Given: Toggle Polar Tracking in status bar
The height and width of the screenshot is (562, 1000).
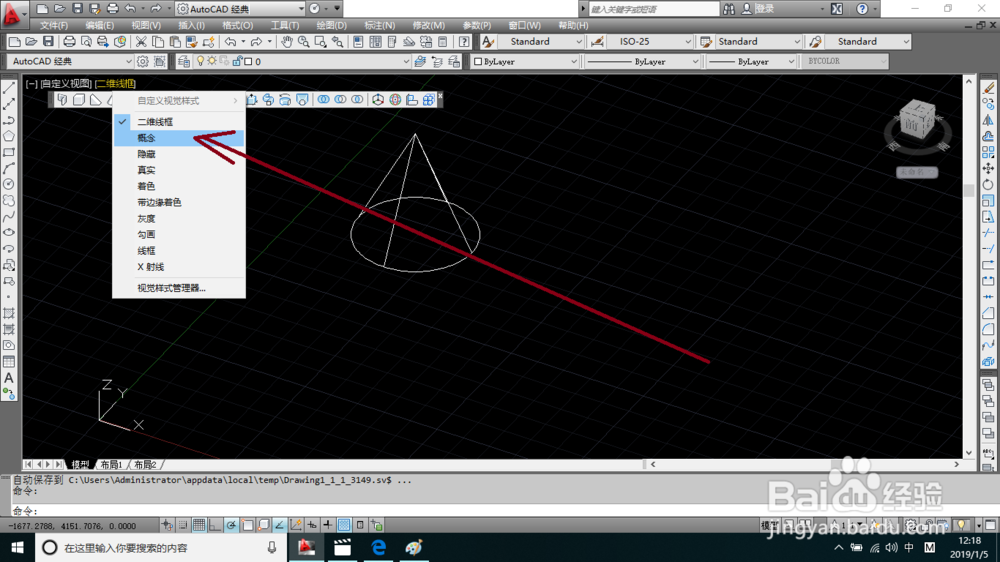Looking at the screenshot, I should pos(231,525).
